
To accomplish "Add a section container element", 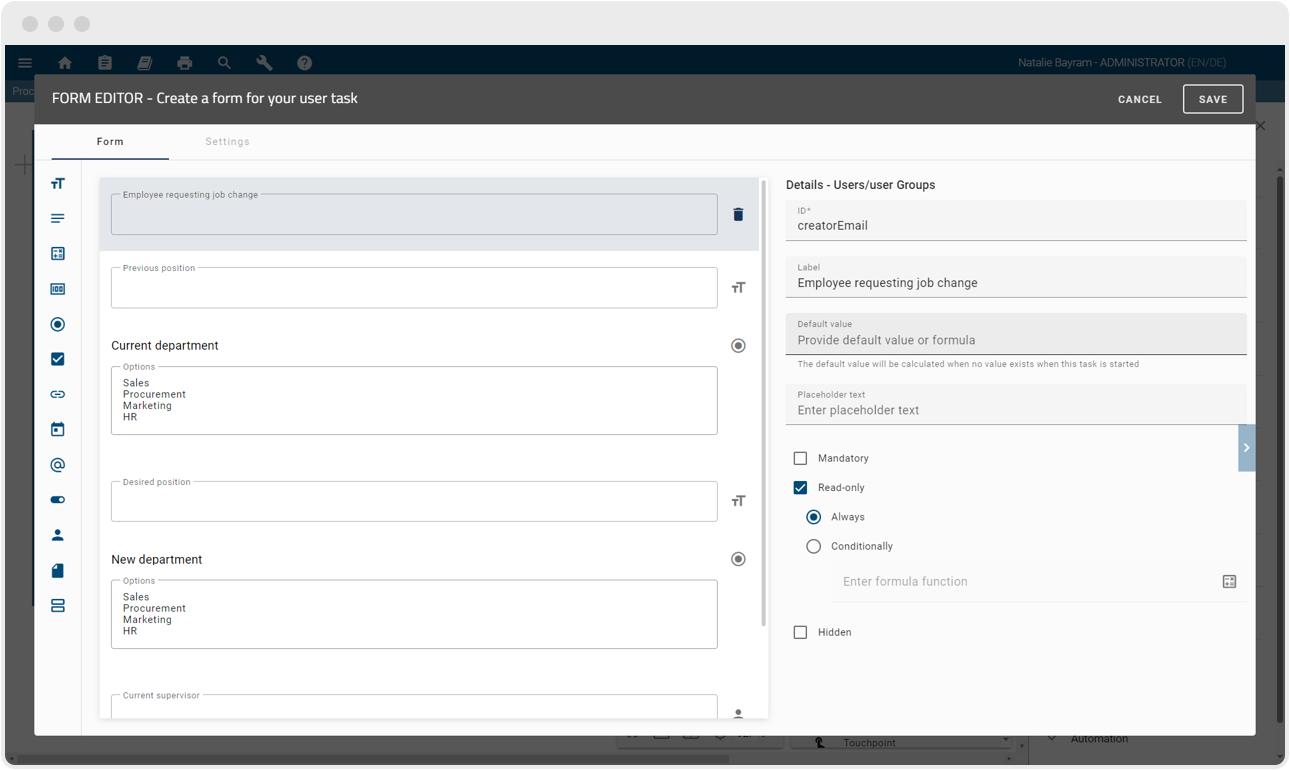I will pyautogui.click(x=58, y=606).
